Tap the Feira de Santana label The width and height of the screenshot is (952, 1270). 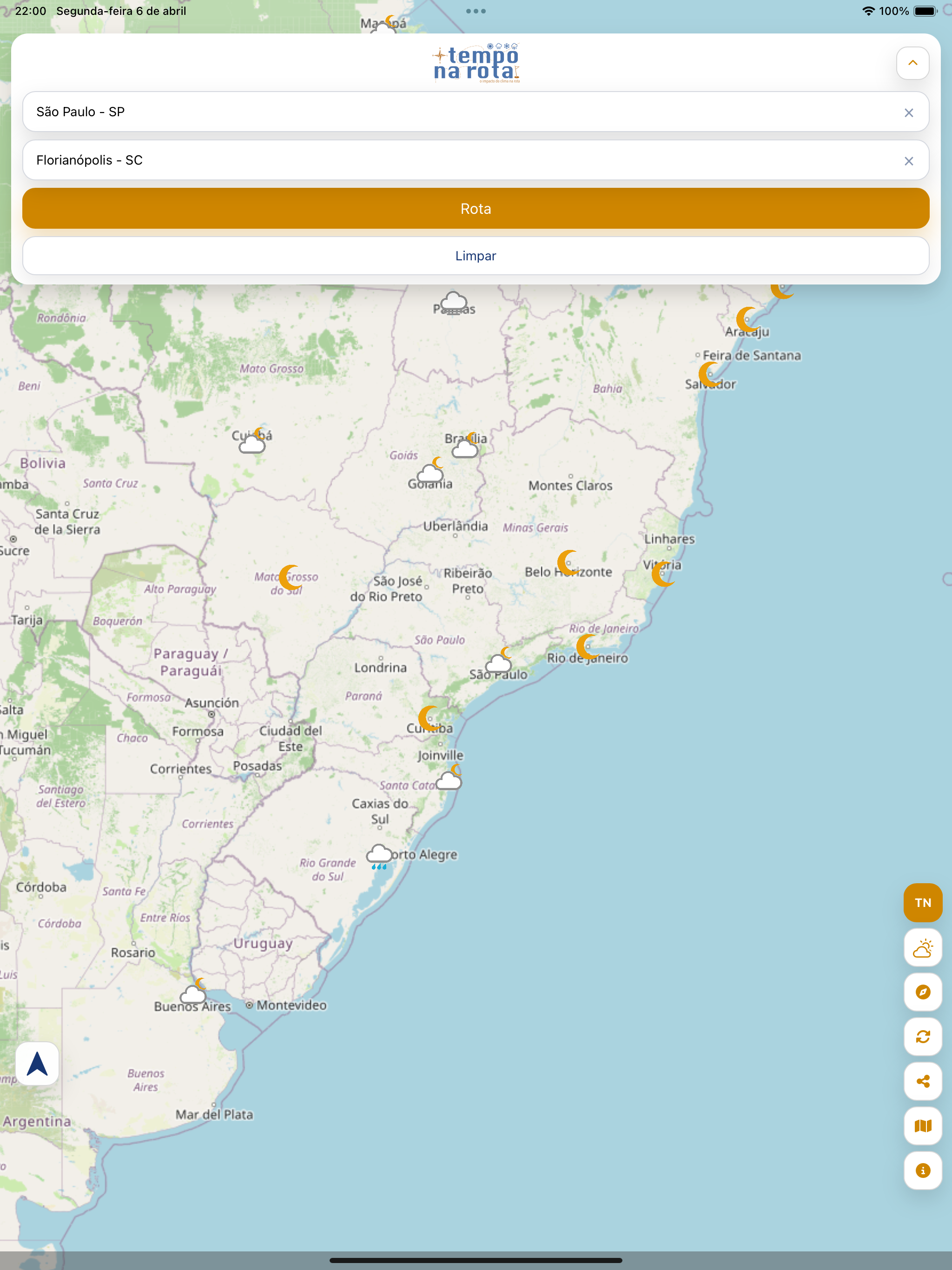[x=752, y=356]
